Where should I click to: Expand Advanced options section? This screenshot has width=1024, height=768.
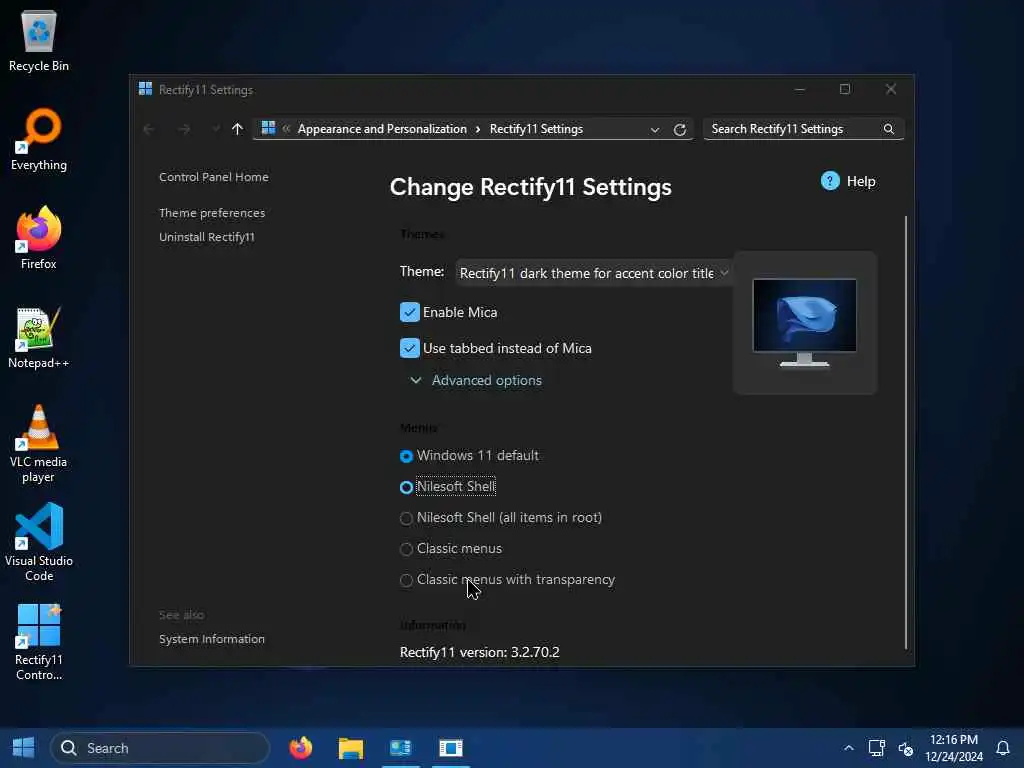point(477,380)
